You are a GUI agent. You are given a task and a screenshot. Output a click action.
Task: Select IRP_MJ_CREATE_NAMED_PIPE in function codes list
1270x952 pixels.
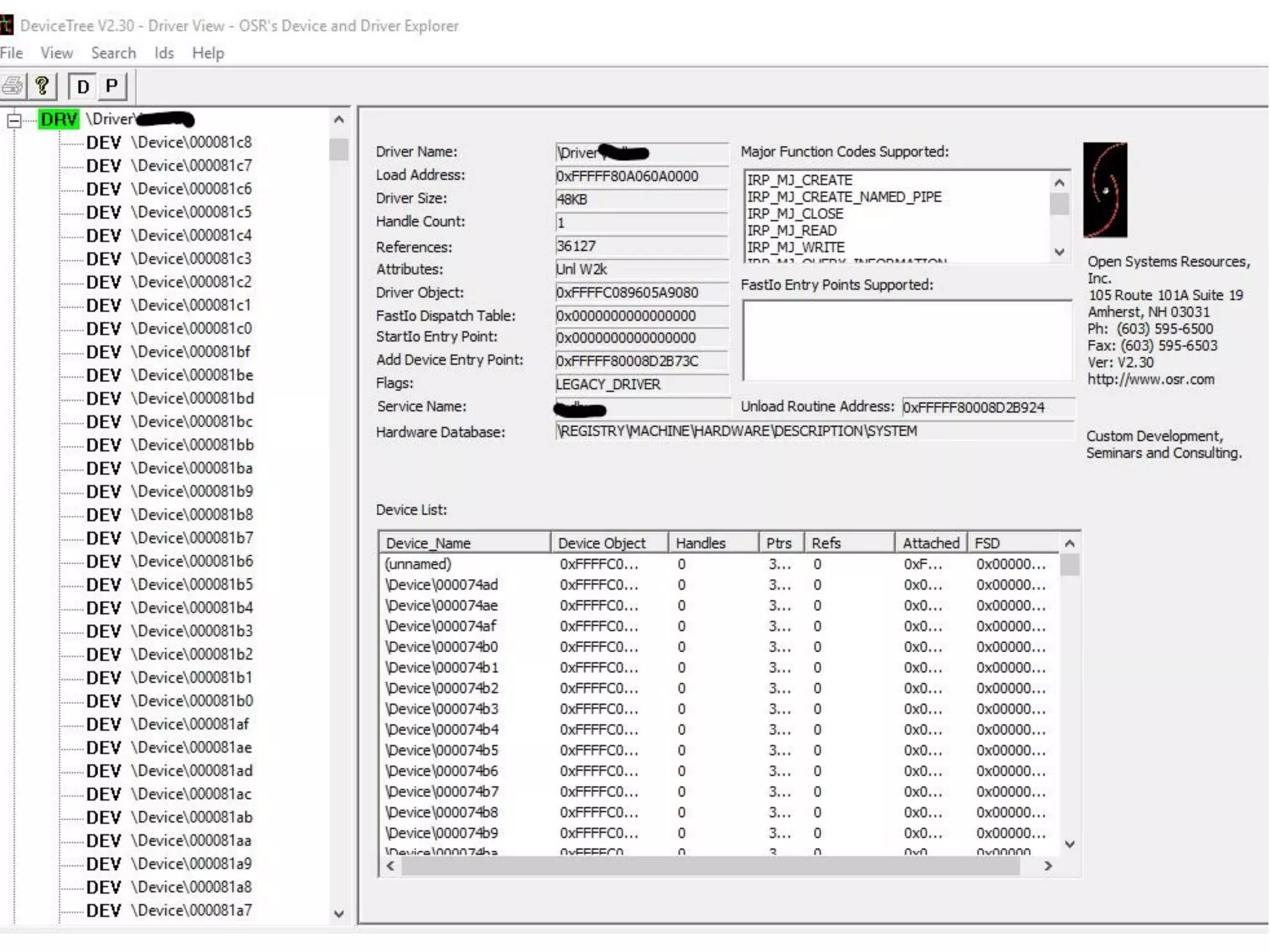(843, 197)
